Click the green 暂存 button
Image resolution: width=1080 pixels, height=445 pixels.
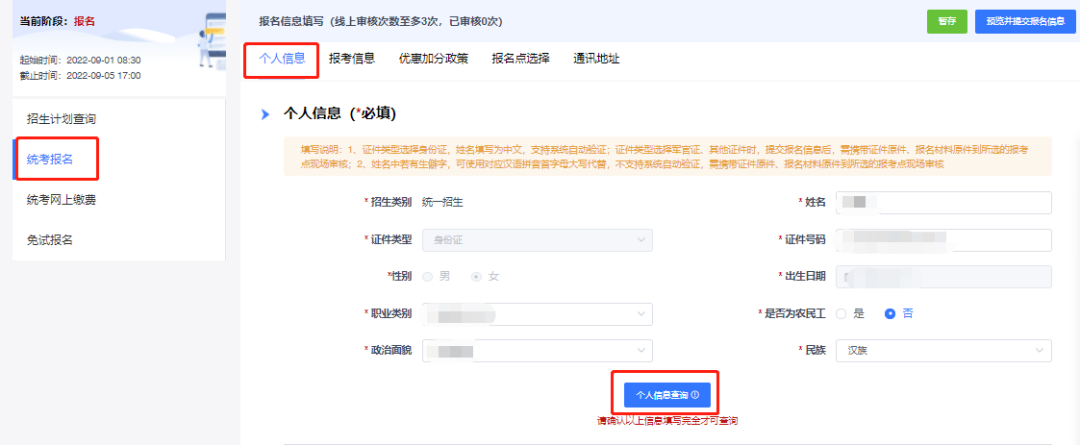[946, 22]
